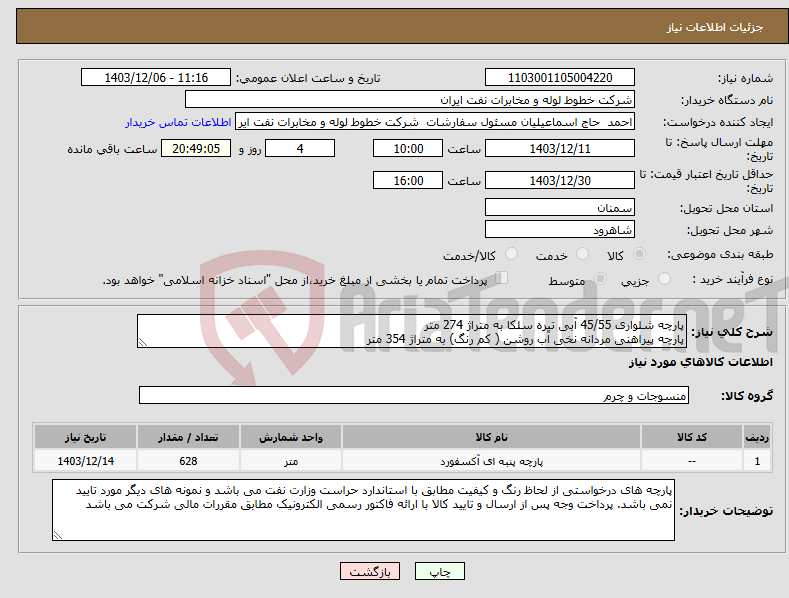This screenshot has width=789, height=598.
Task: Click the price validity time 16:00
Action: 408,180
